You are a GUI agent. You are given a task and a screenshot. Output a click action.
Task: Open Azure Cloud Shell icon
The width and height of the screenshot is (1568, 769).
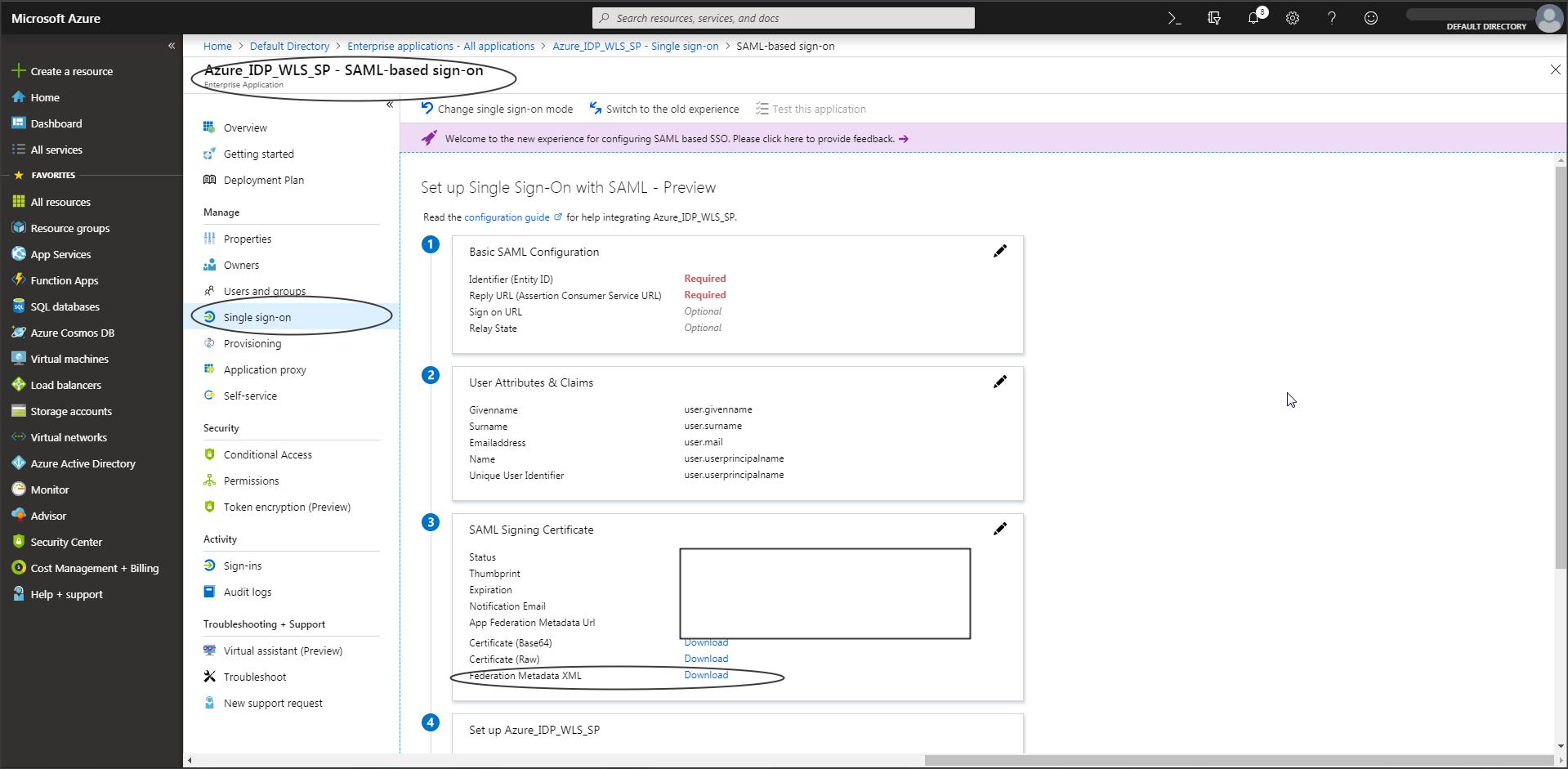click(1174, 18)
